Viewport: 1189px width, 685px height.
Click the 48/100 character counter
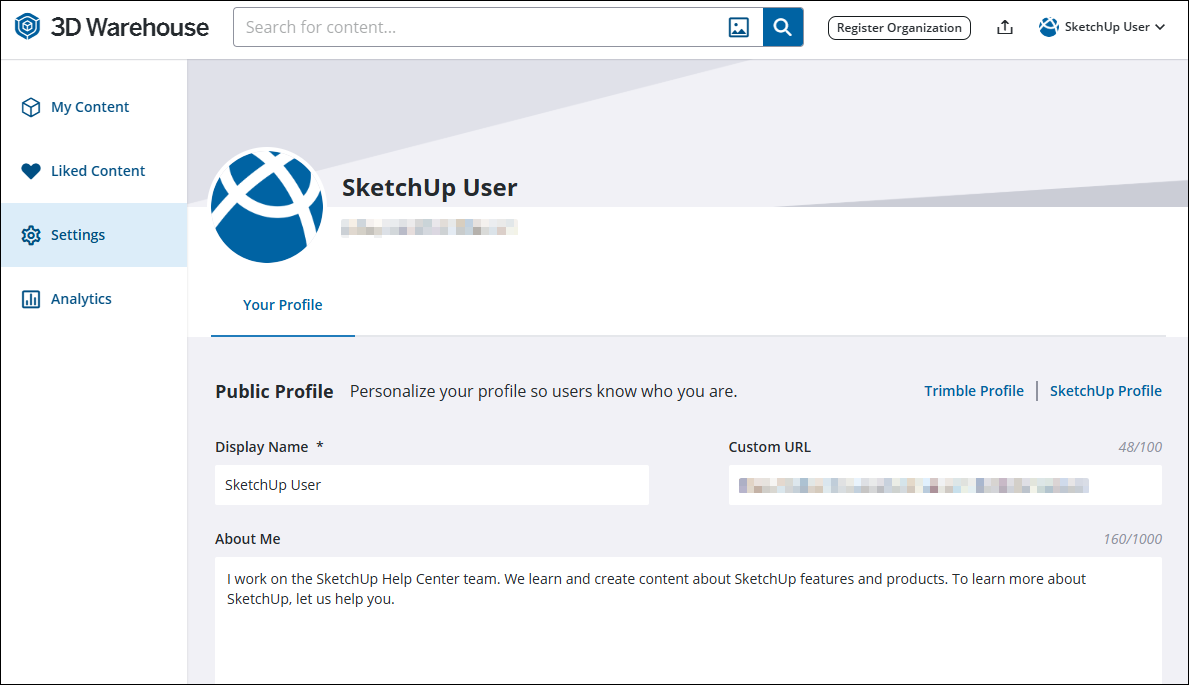(1140, 447)
